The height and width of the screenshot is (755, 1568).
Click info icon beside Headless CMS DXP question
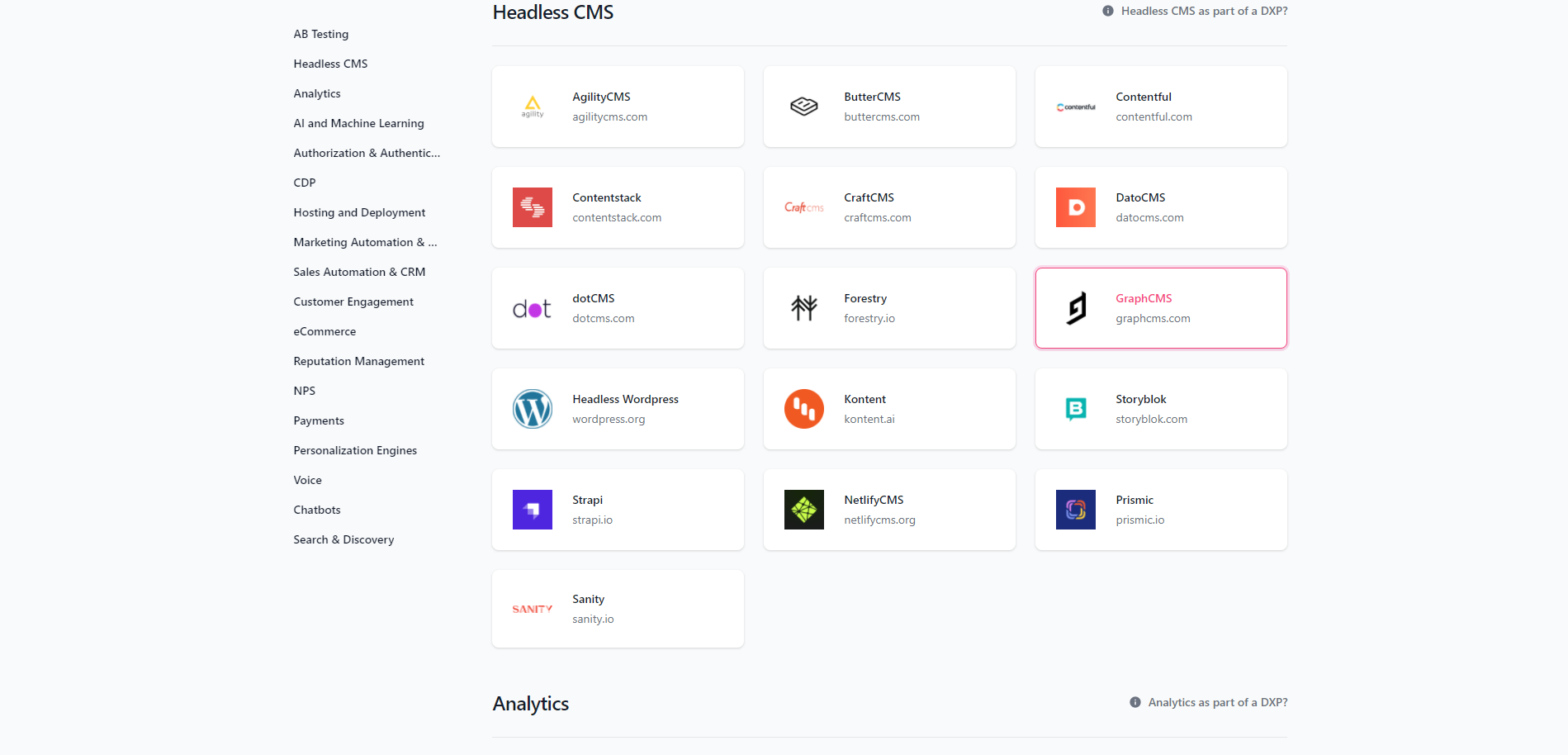(1108, 11)
